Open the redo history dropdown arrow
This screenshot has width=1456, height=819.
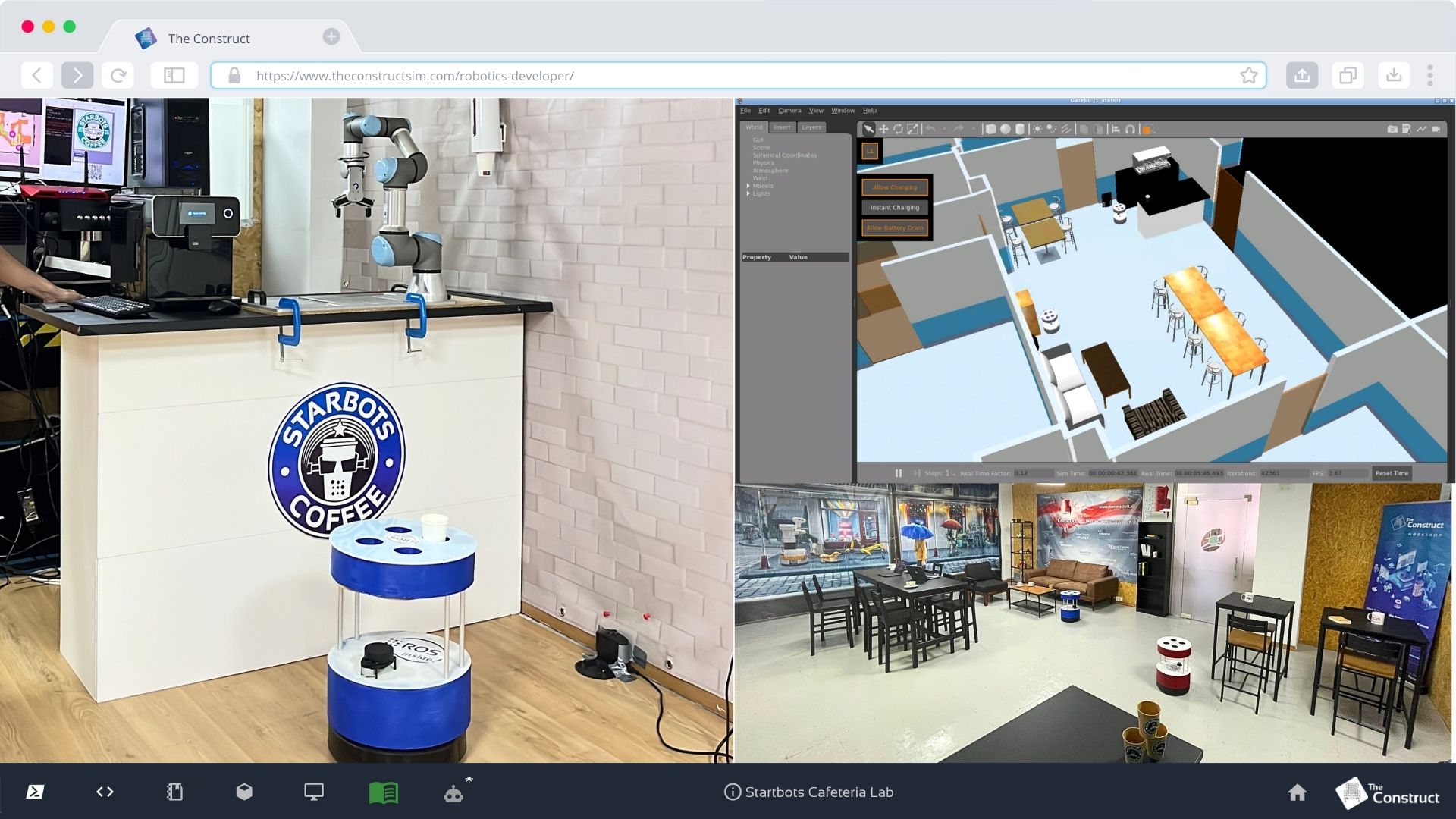(974, 130)
